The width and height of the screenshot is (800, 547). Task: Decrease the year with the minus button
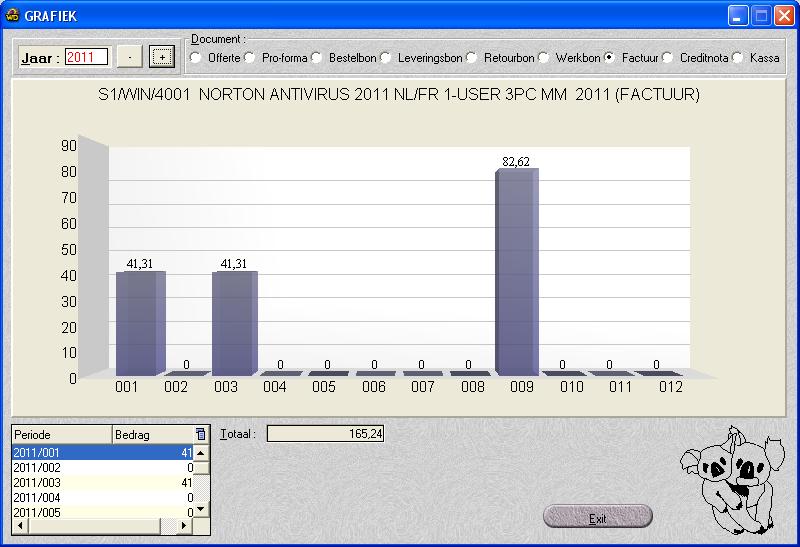130,57
